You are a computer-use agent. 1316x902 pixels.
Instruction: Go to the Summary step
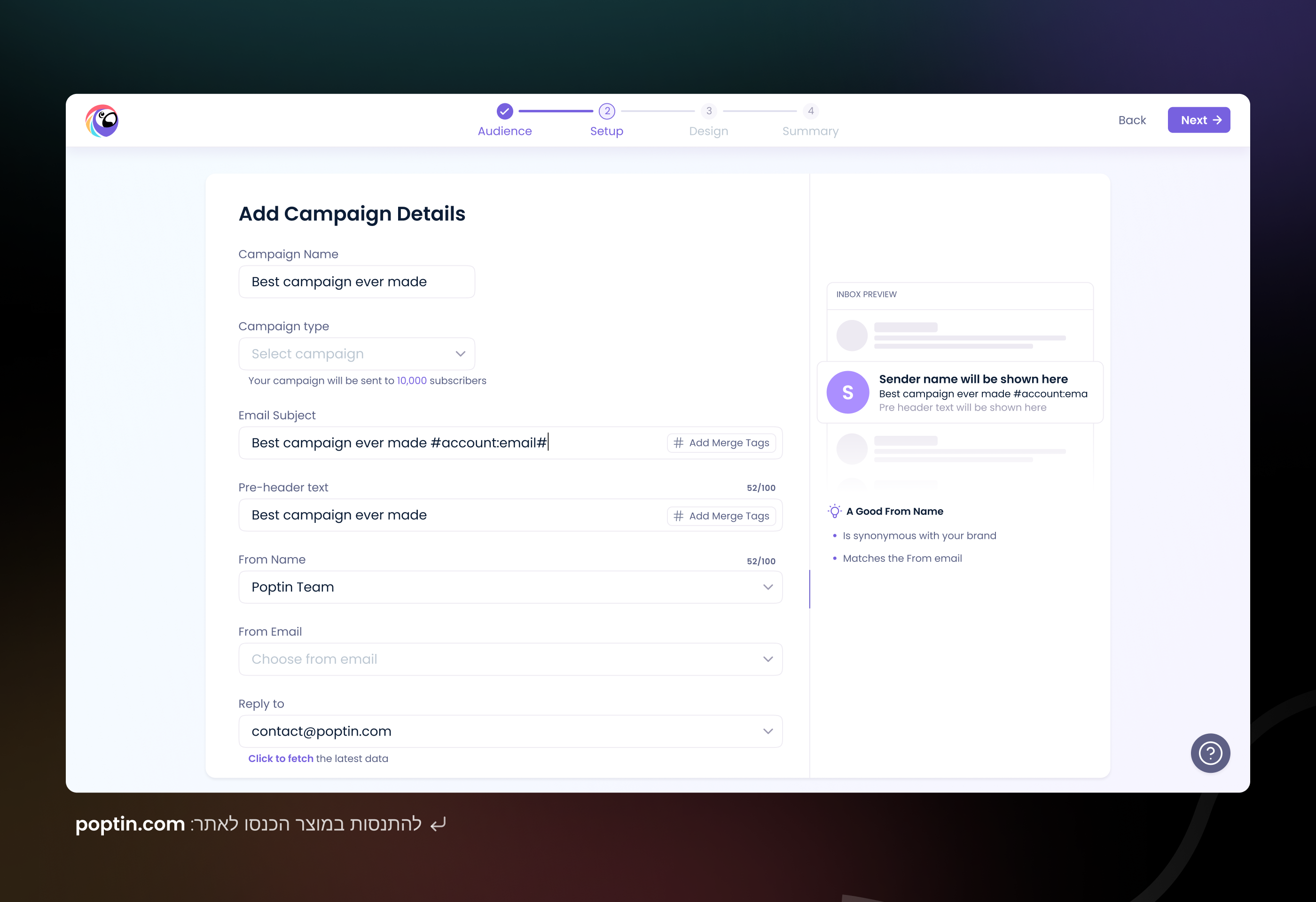click(810, 131)
